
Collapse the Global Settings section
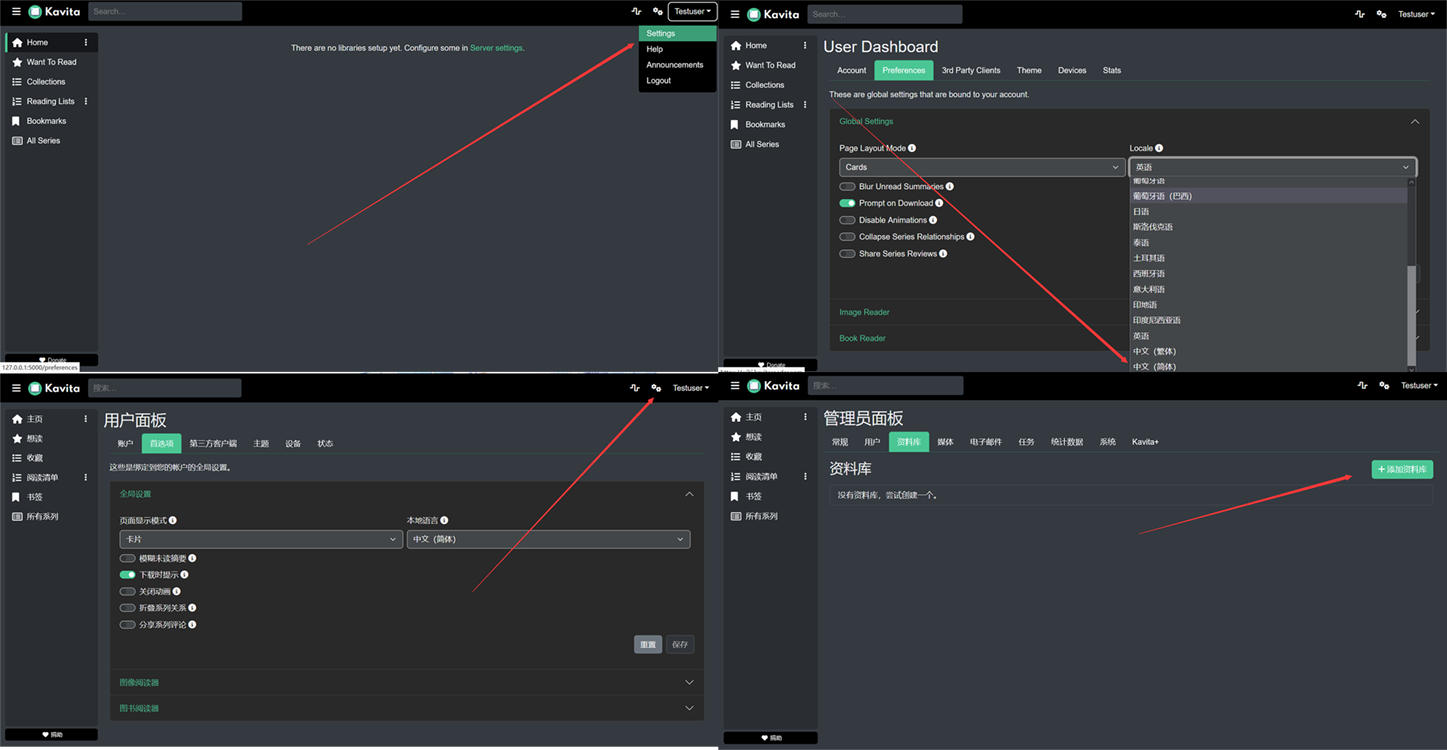point(1414,122)
